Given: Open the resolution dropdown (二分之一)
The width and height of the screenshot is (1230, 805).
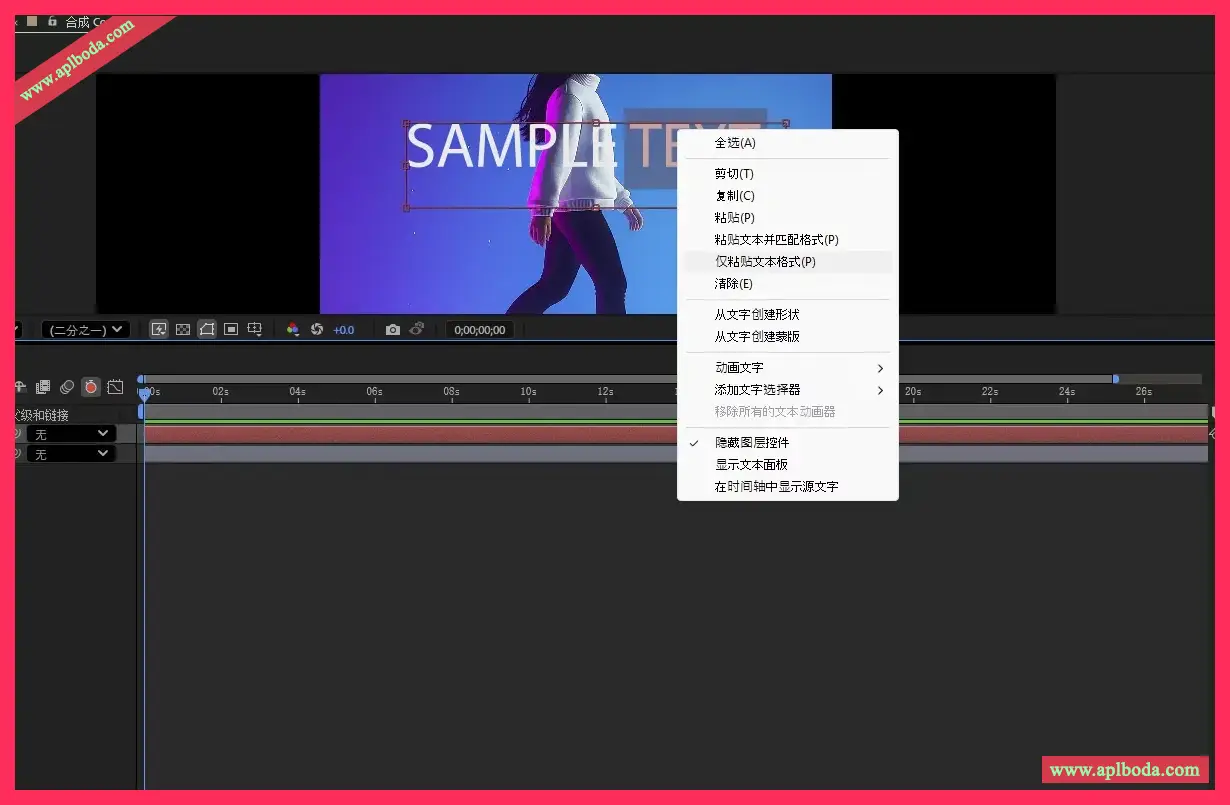Looking at the screenshot, I should coord(86,329).
